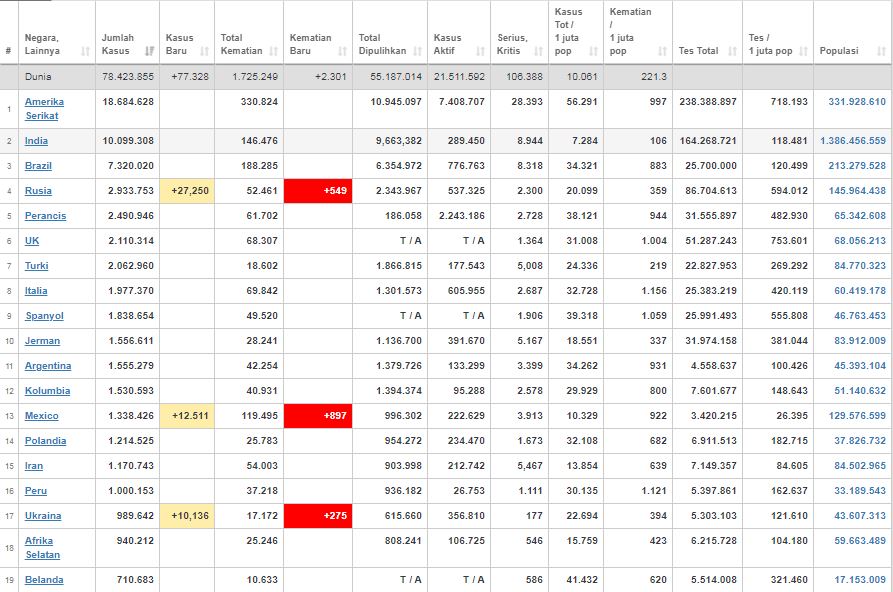Sort by Total Dipulihkan column arrows
This screenshot has height=592, width=893.
click(x=417, y=51)
